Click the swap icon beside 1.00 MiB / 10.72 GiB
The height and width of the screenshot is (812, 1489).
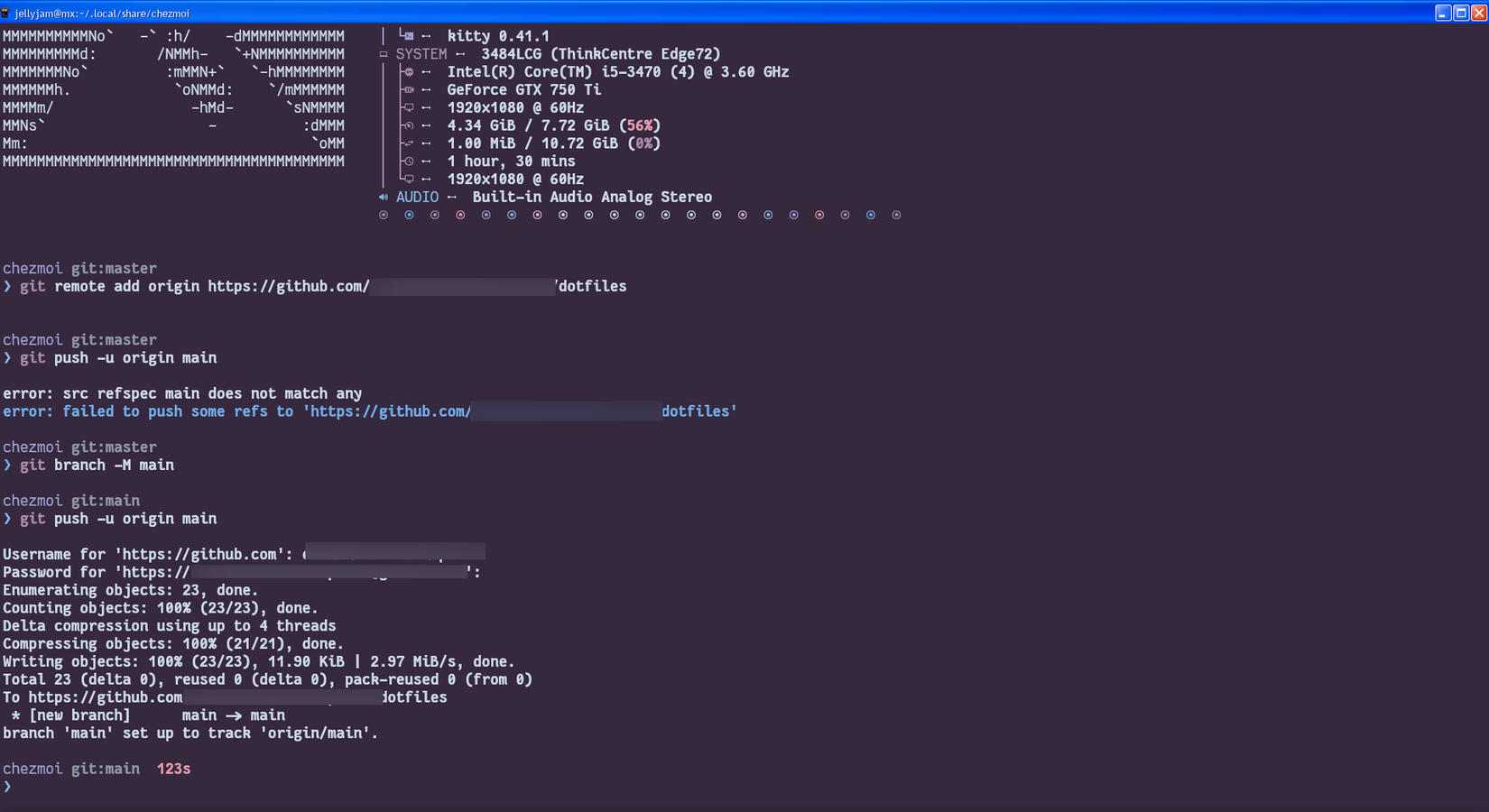click(x=409, y=143)
